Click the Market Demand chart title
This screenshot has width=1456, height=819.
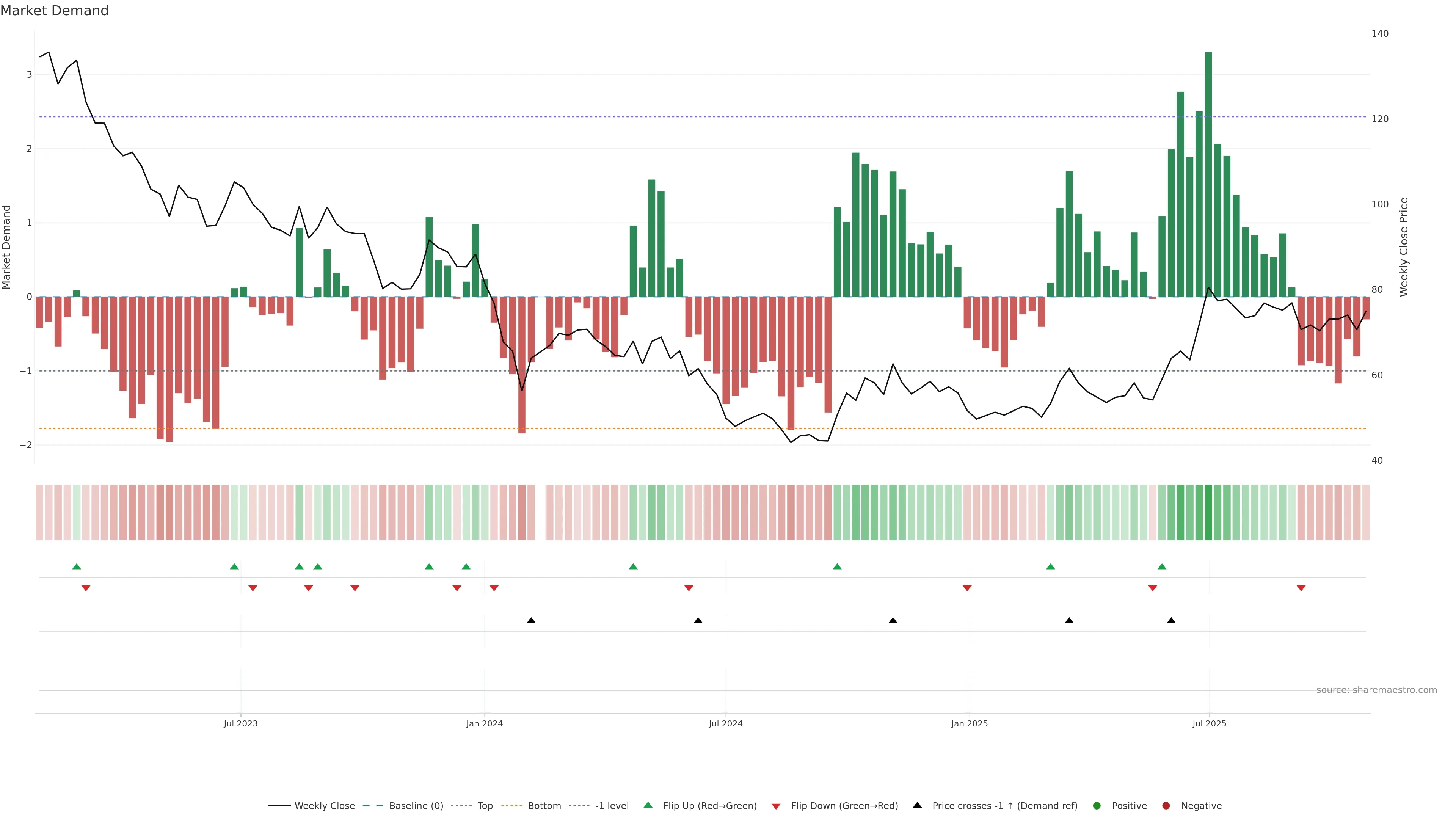(x=54, y=11)
